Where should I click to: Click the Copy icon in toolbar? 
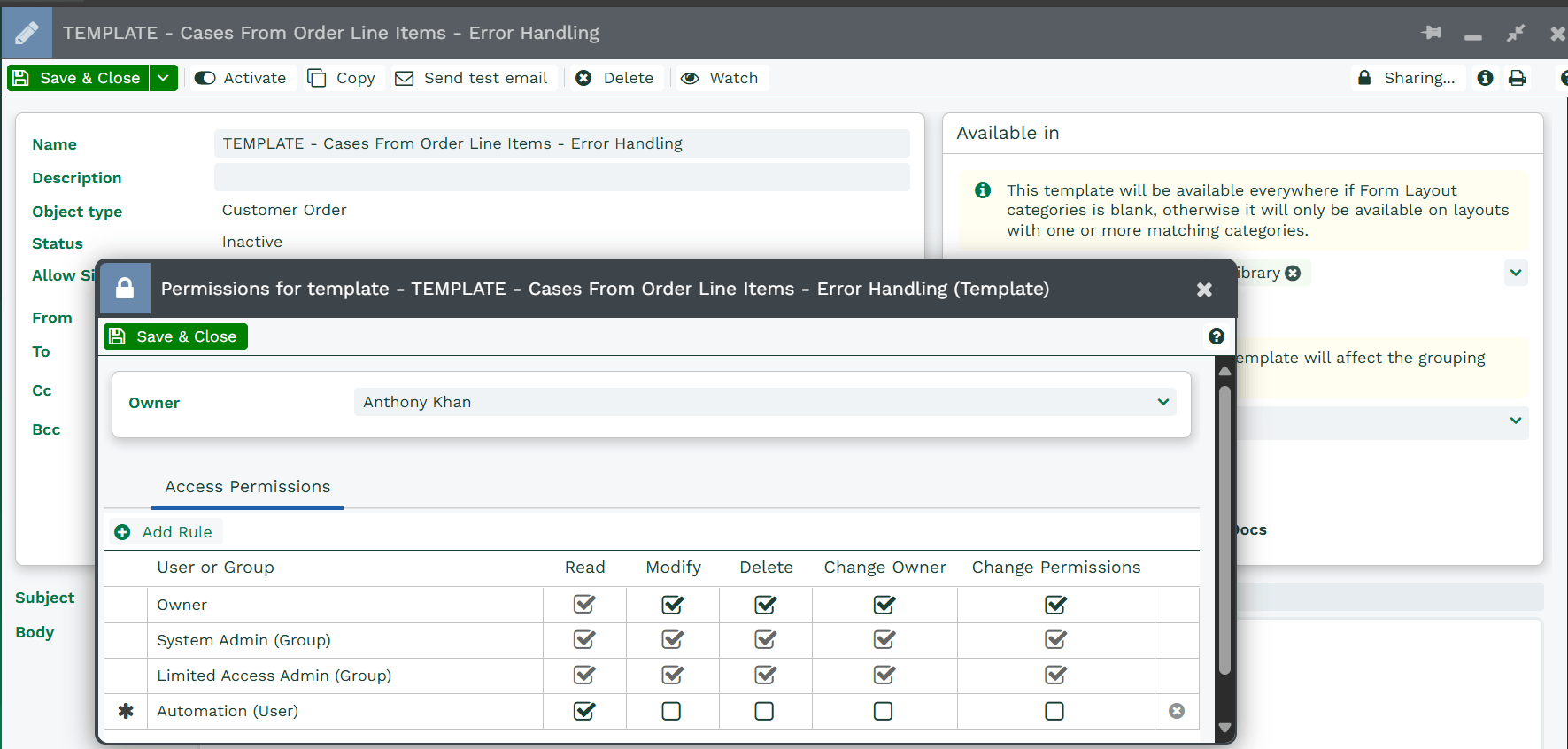(317, 78)
